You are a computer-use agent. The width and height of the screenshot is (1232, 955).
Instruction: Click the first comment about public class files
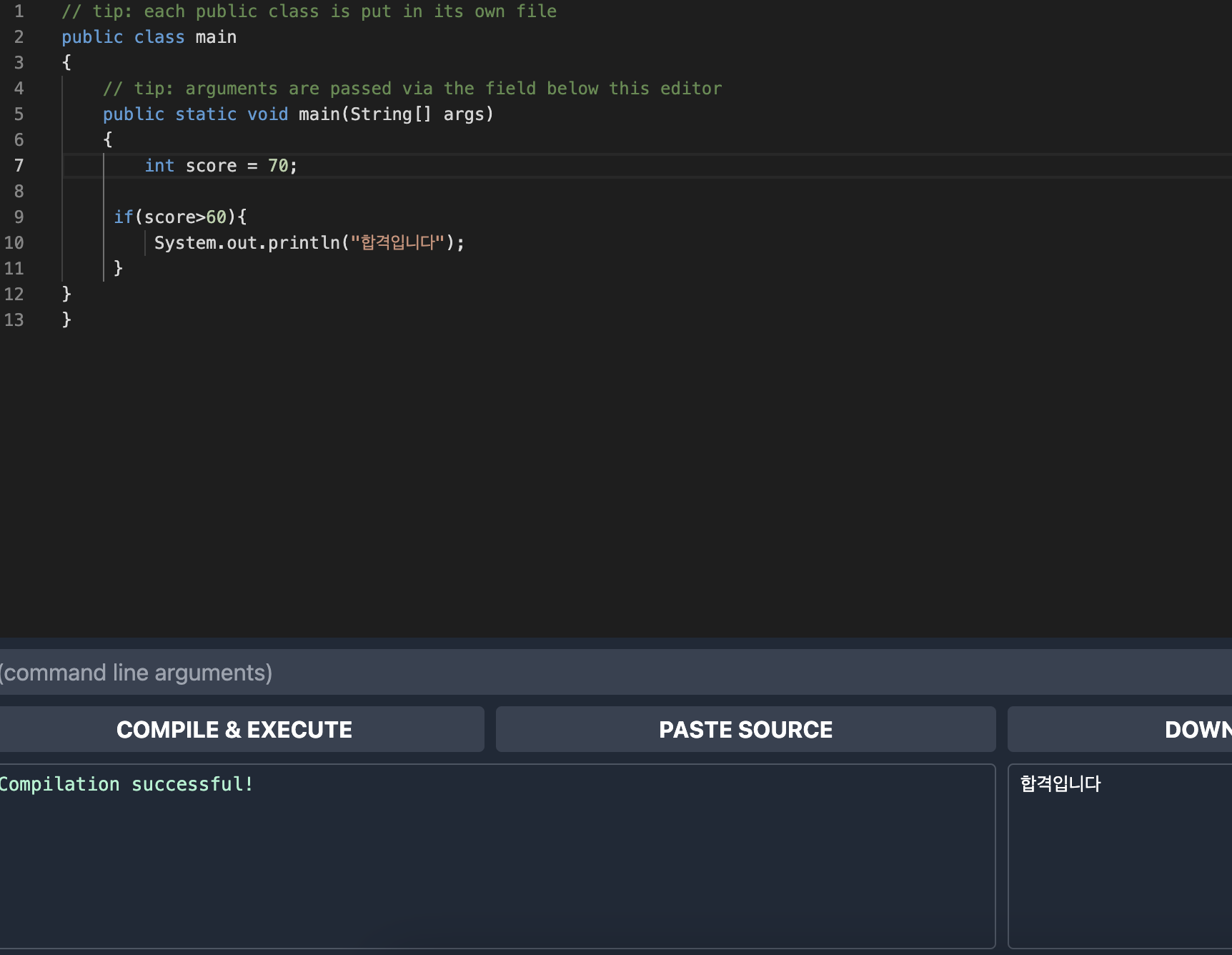309,11
